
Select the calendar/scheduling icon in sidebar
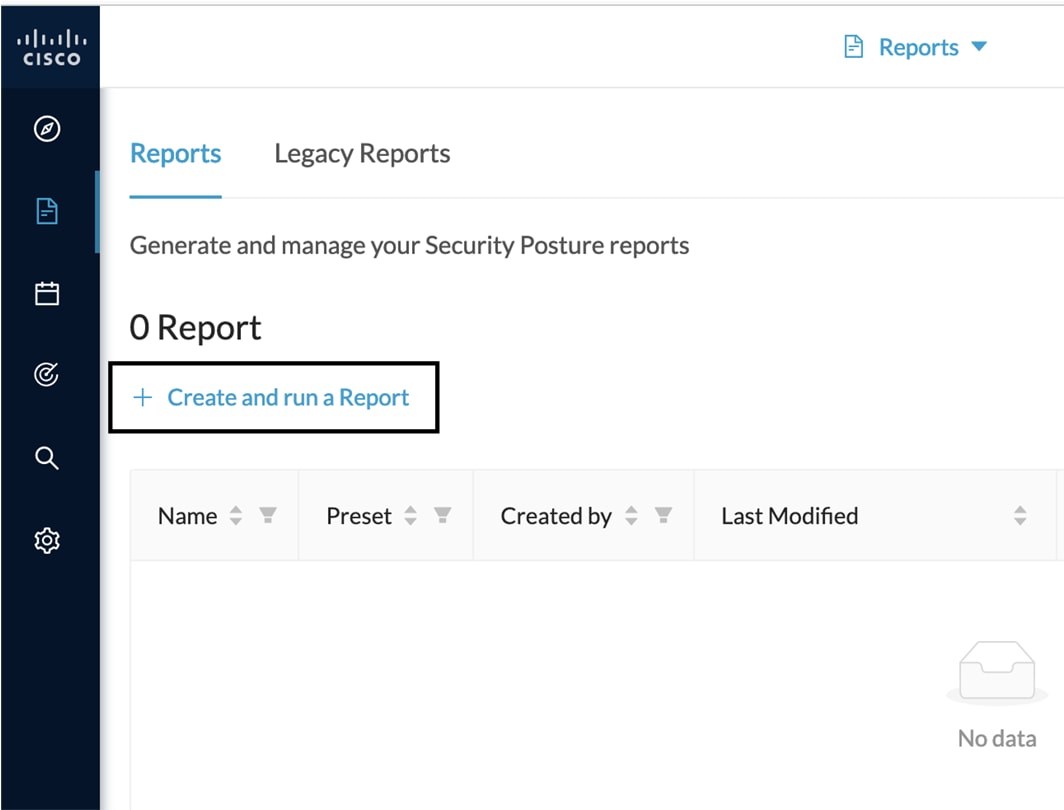tap(47, 293)
